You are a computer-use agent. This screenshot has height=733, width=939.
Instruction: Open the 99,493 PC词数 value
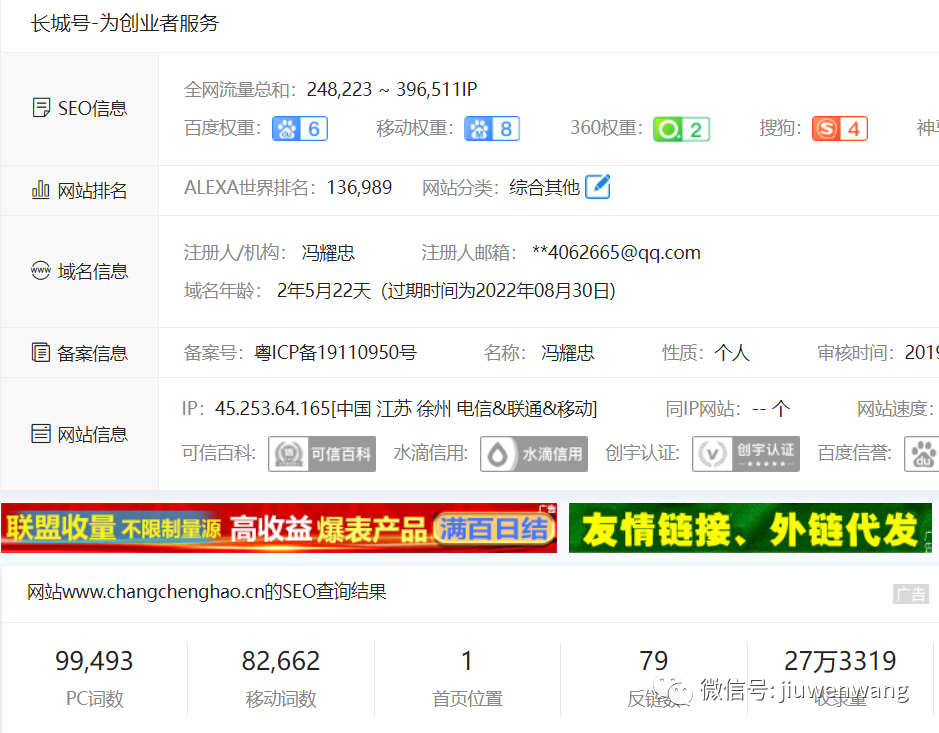click(x=94, y=661)
